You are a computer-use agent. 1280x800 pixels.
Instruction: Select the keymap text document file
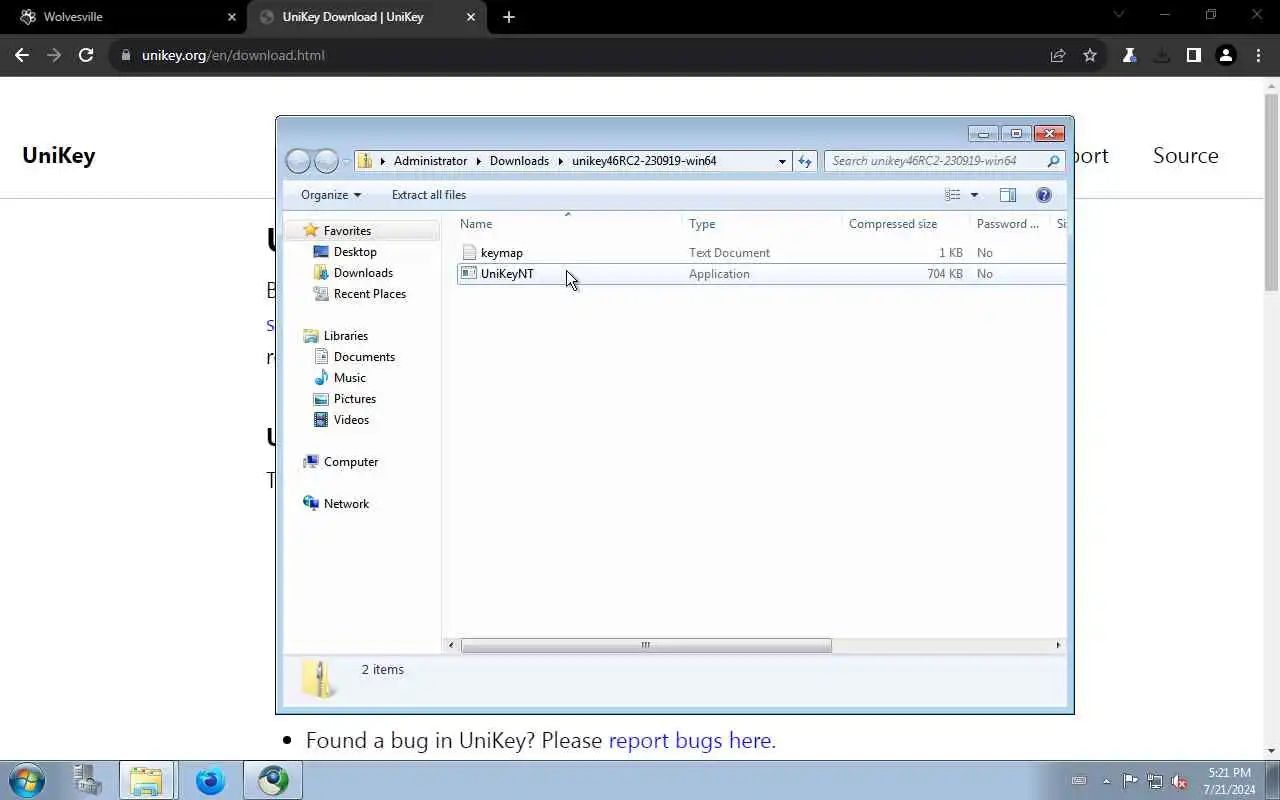[x=761, y=253]
